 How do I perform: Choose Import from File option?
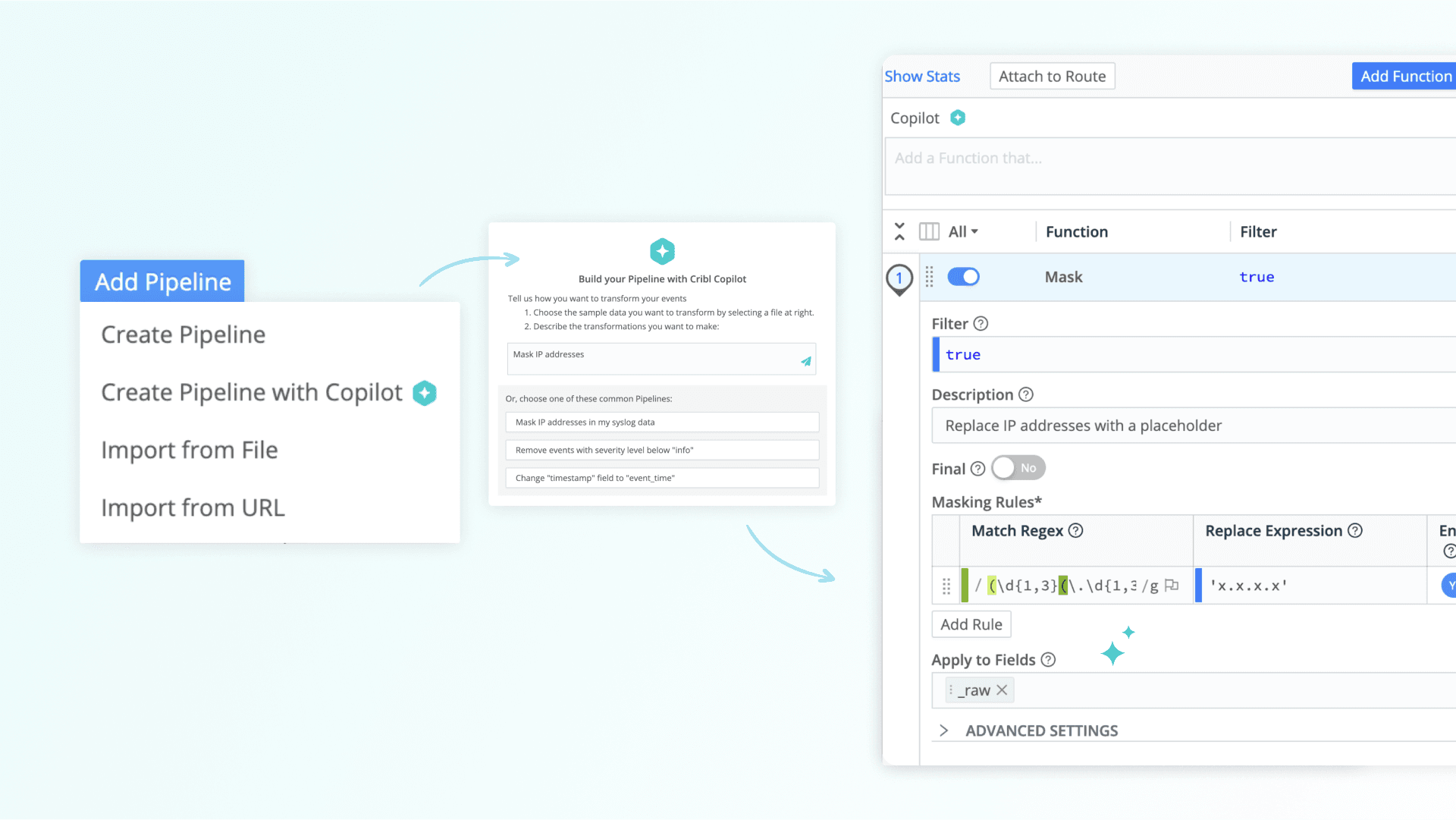(190, 450)
